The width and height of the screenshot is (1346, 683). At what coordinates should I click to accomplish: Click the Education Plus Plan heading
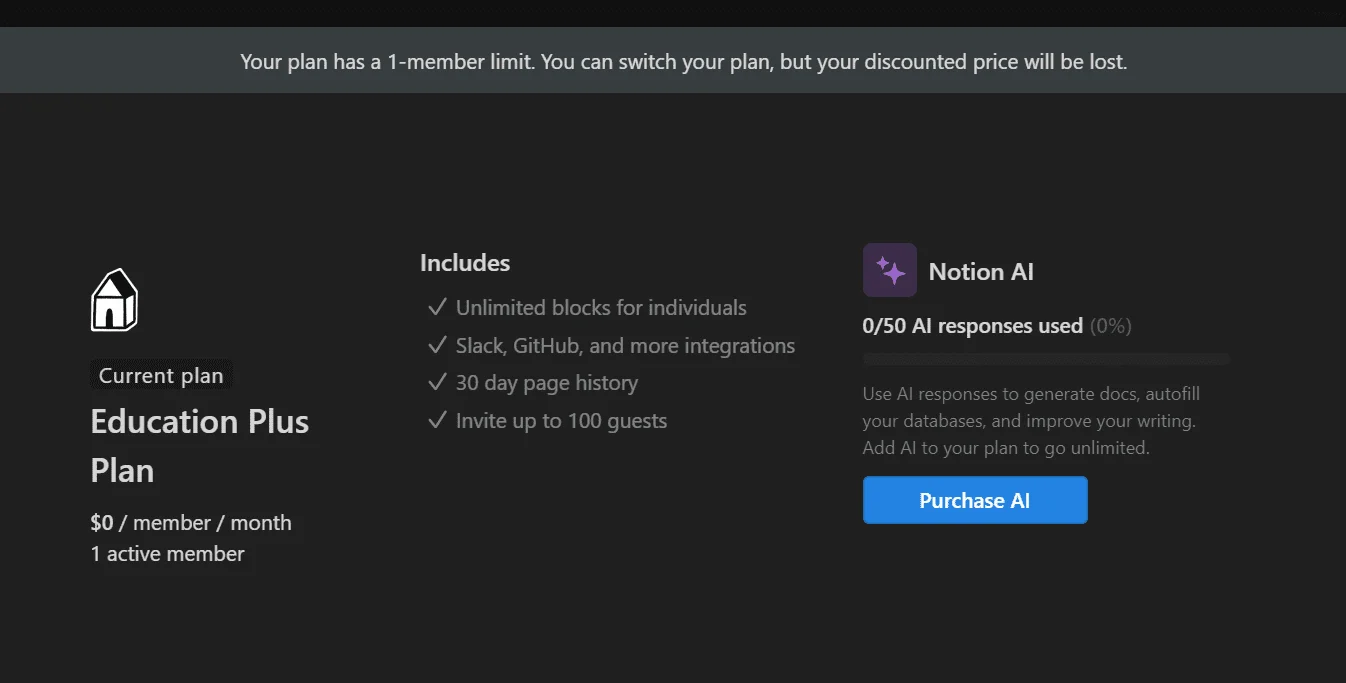point(200,445)
